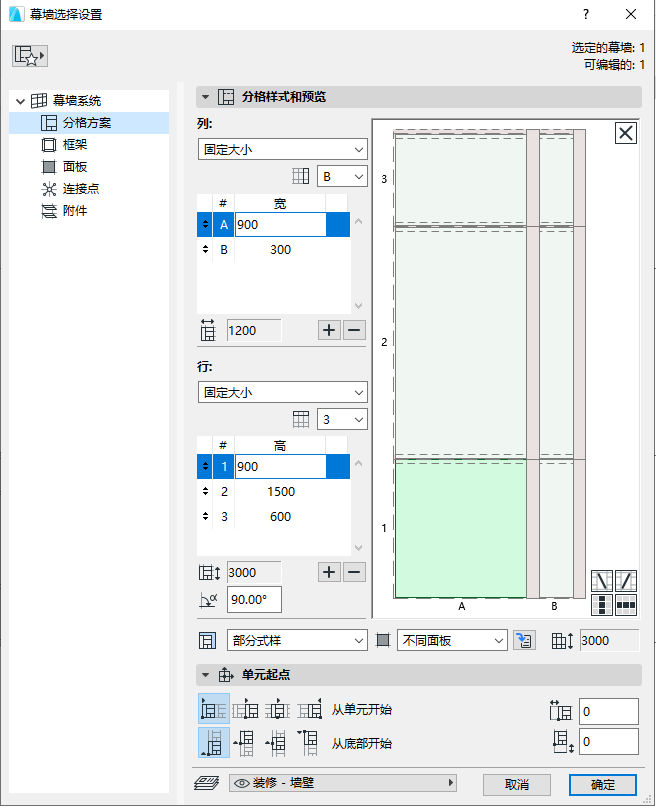Viewport: 656px width, 808px height.
Task: Select the forward slash diagonal pattern icon
Action: (x=626, y=580)
